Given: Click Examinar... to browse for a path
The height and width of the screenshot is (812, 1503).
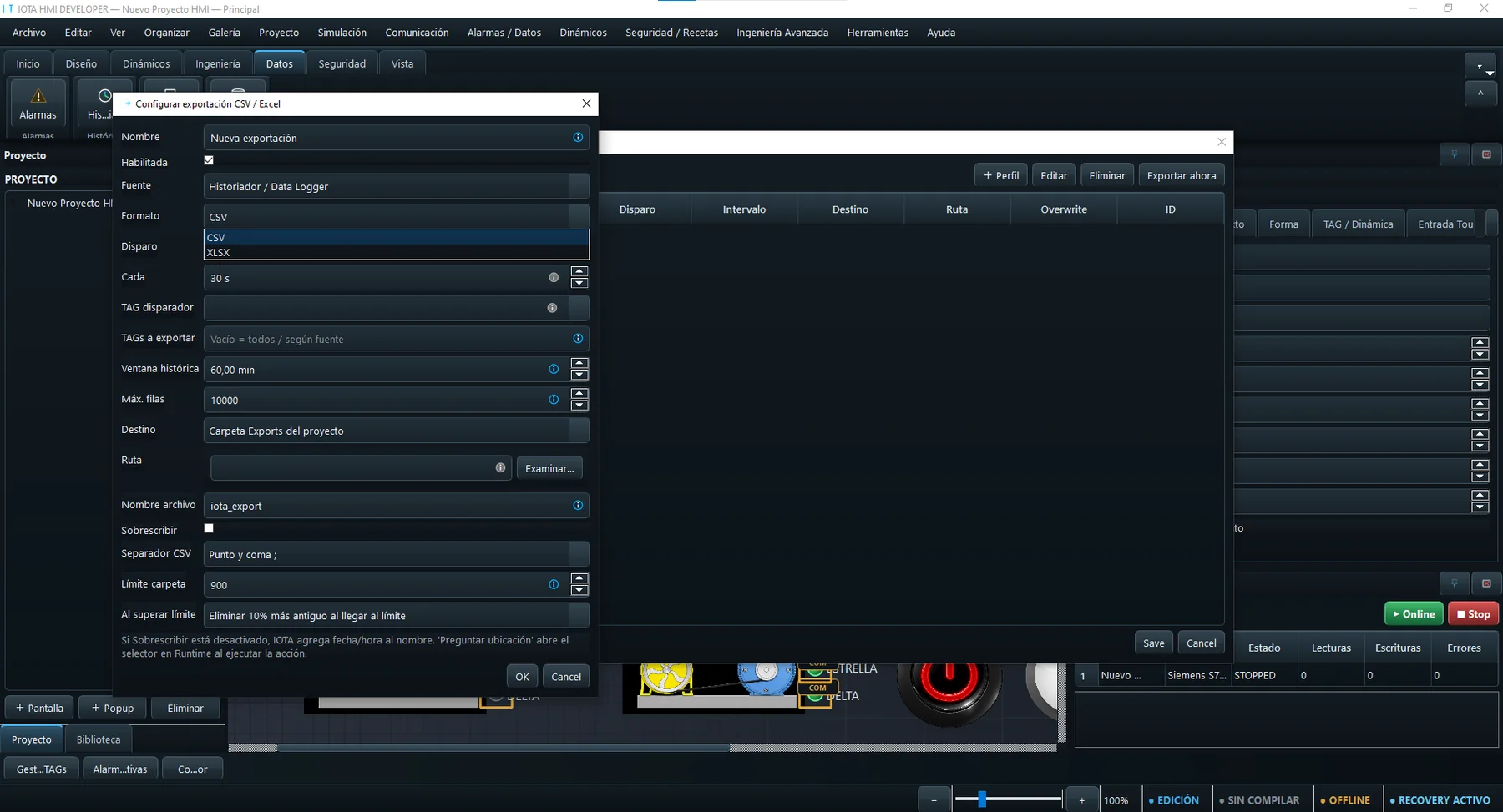Looking at the screenshot, I should pyautogui.click(x=549, y=468).
